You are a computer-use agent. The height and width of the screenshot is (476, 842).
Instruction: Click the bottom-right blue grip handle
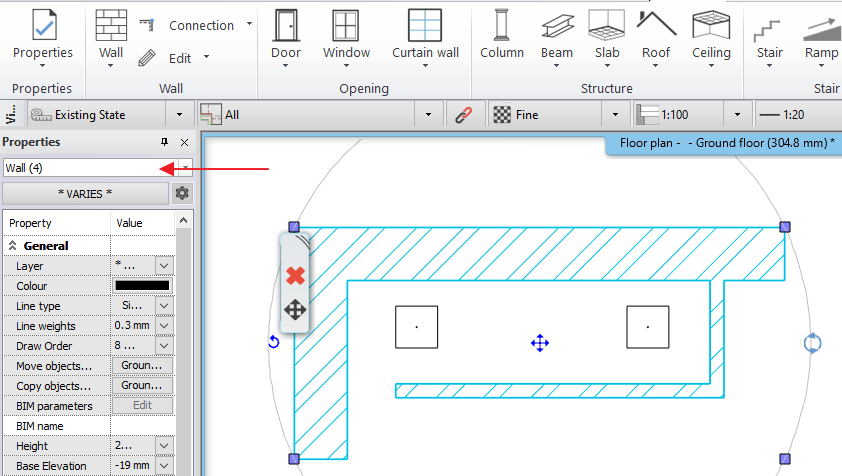785,459
